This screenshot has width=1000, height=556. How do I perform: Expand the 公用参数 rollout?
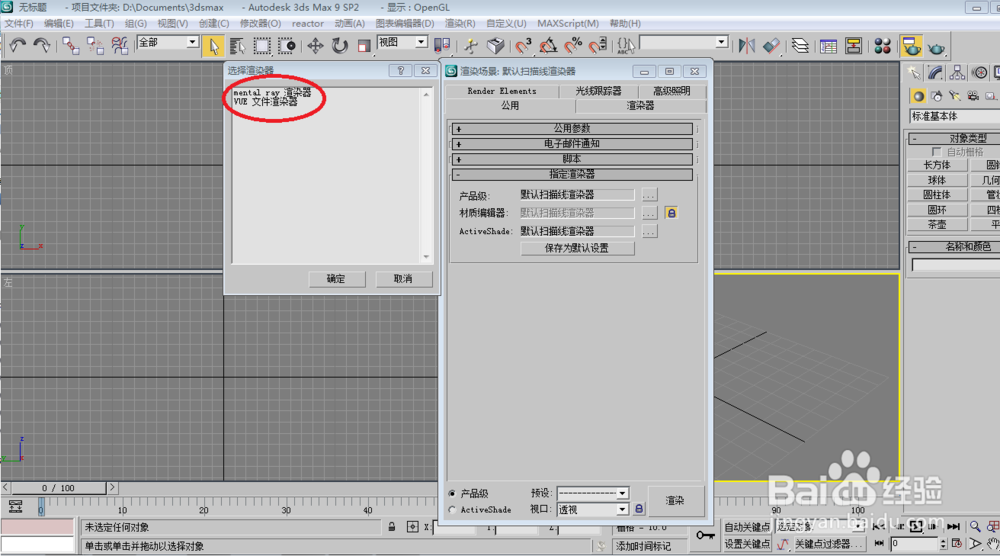[x=572, y=129]
